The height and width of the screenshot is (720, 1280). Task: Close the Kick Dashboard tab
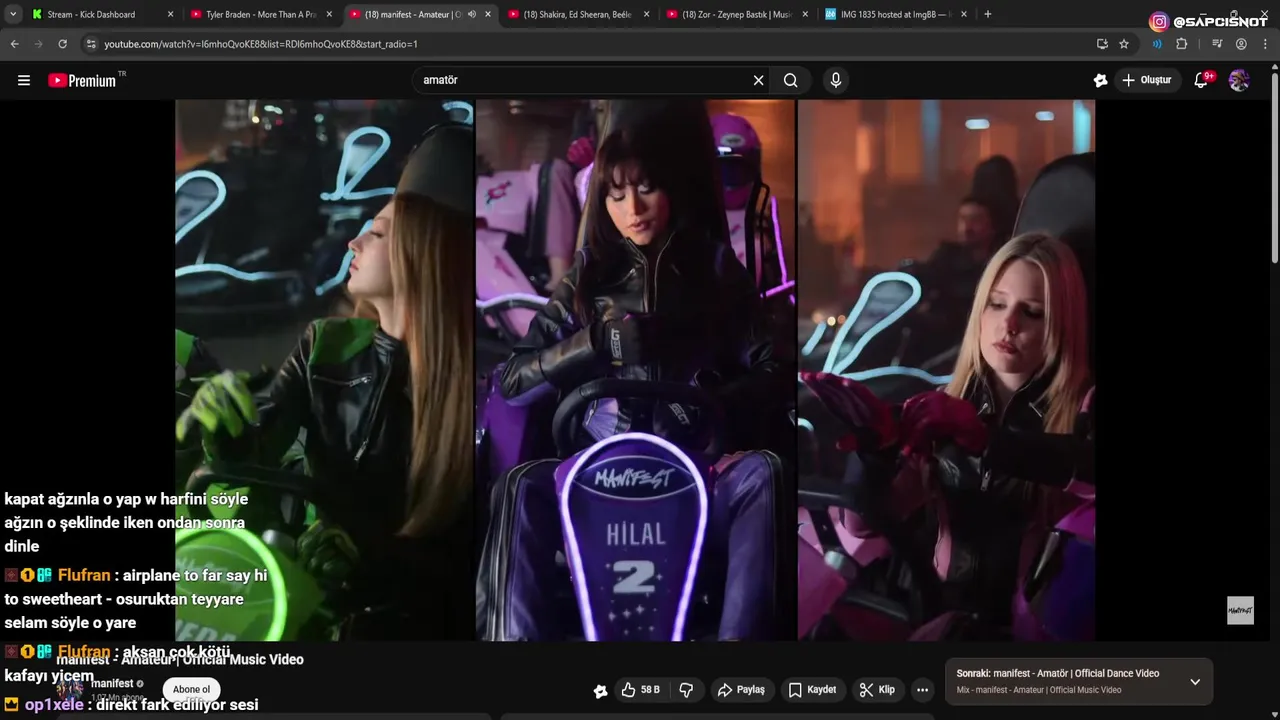170,15
